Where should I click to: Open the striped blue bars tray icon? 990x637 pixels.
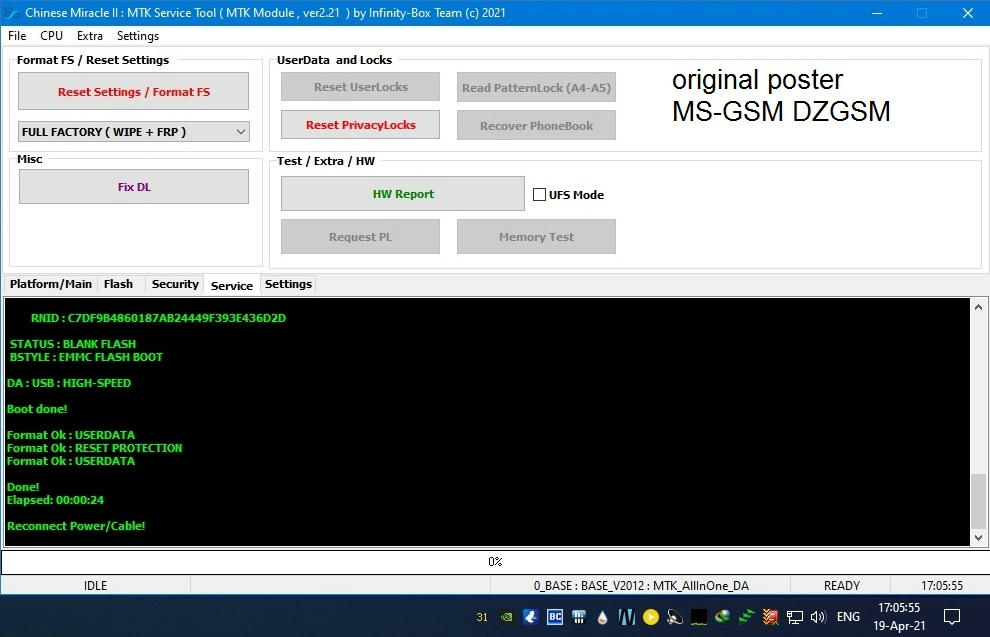click(x=578, y=617)
